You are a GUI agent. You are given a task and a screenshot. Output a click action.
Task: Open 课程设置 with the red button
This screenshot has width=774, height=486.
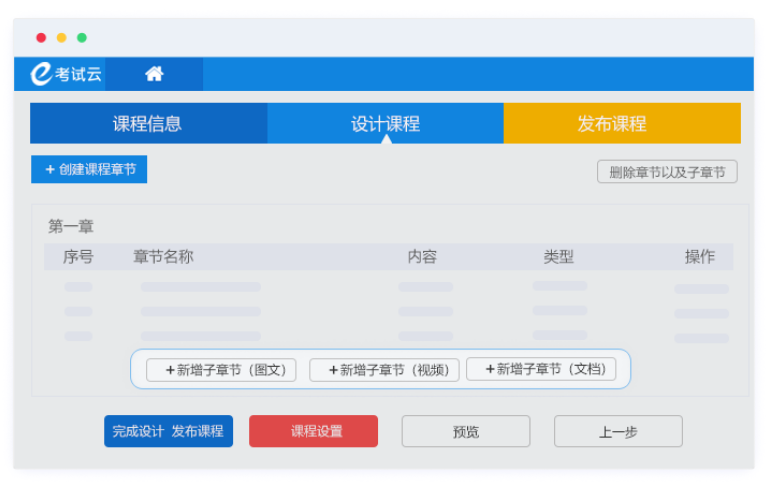313,431
